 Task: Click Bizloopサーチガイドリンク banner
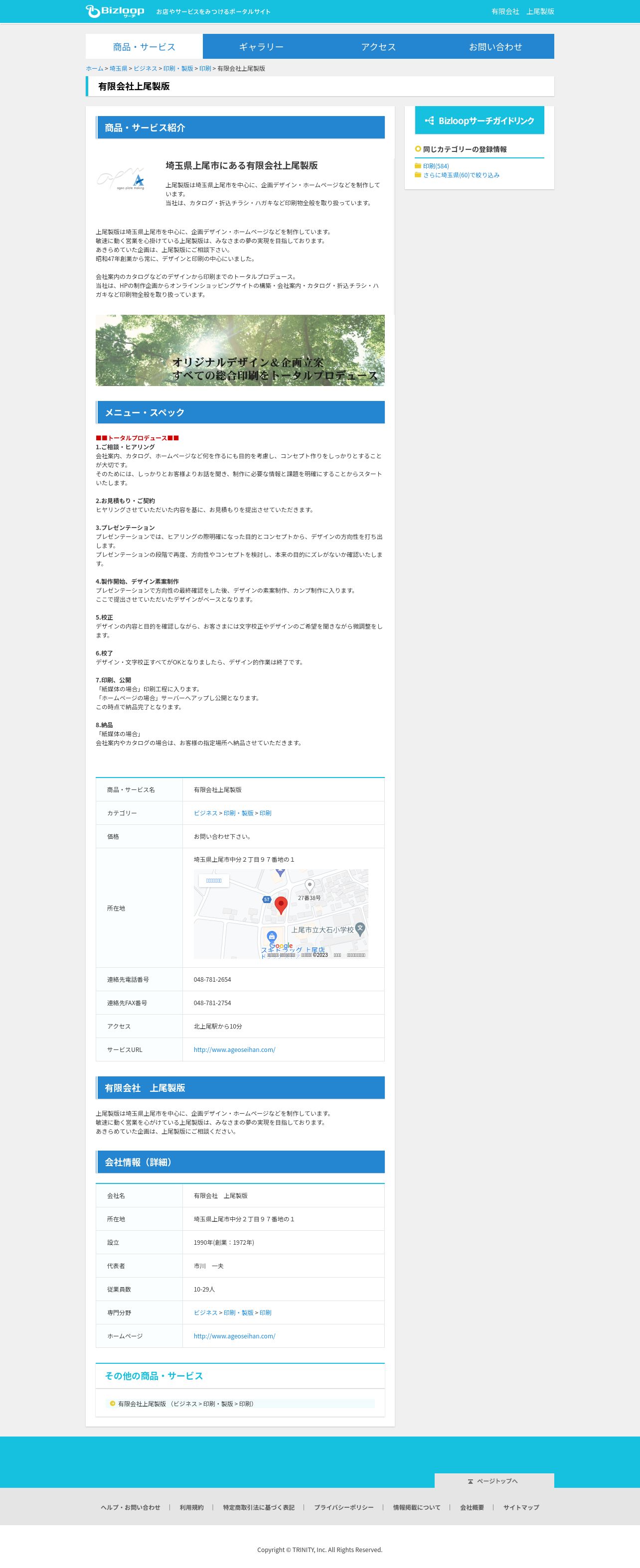click(479, 121)
